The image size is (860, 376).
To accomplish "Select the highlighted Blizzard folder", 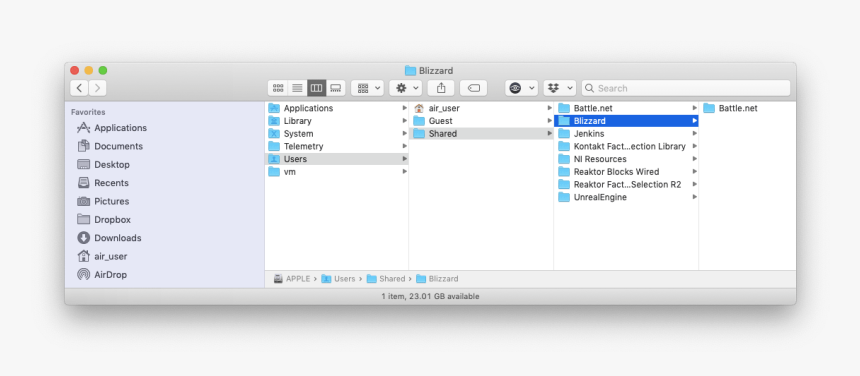I will [x=626, y=121].
